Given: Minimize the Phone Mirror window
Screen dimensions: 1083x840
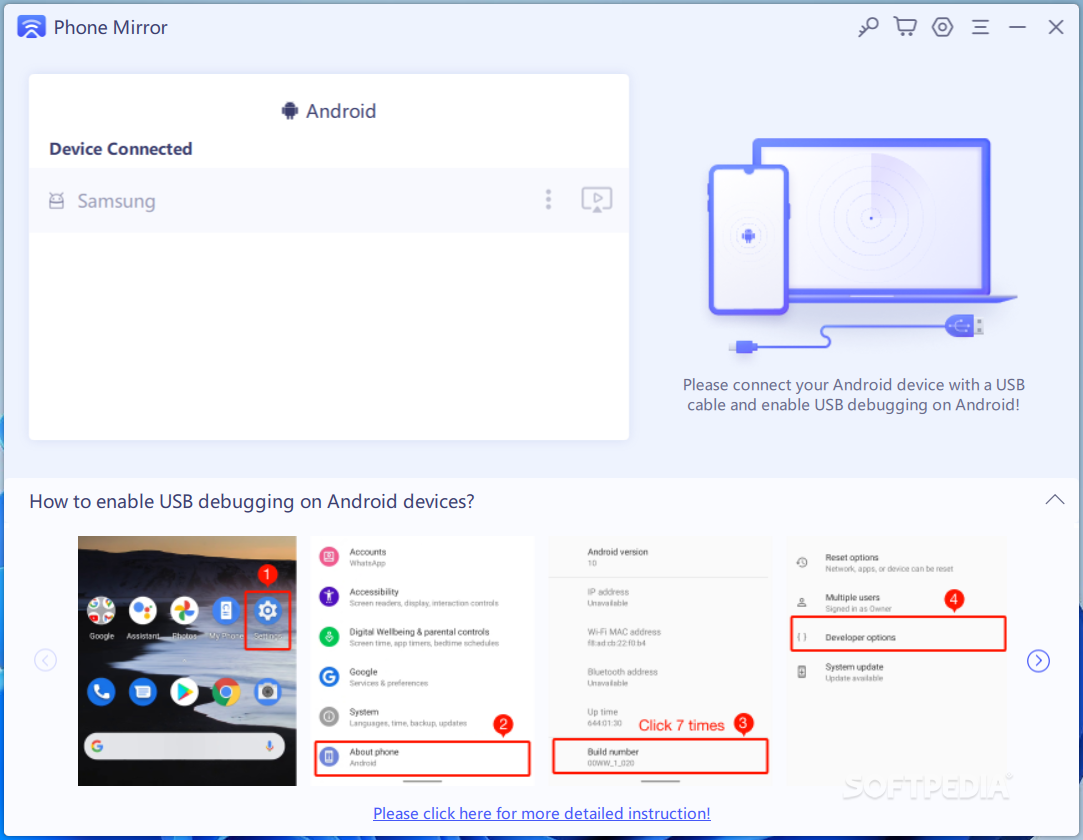Looking at the screenshot, I should click(x=1017, y=27).
